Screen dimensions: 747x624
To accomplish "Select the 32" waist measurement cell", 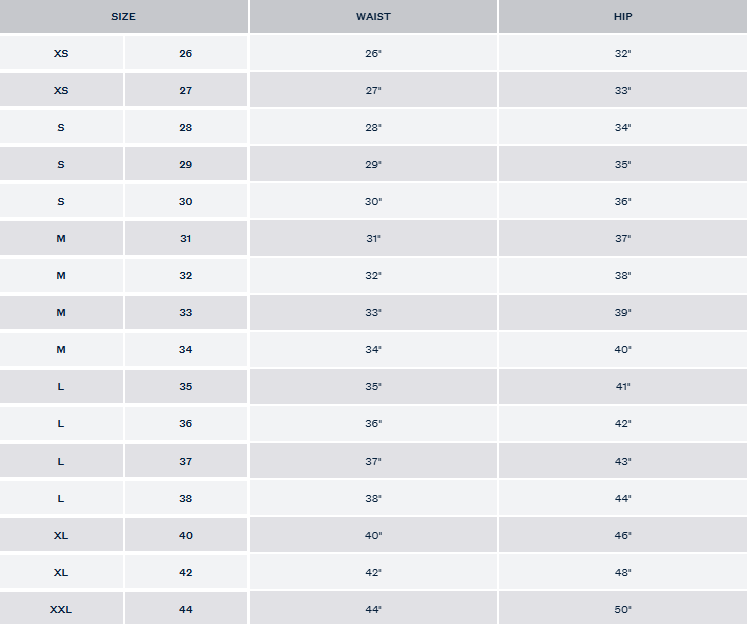I will pyautogui.click(x=373, y=275).
